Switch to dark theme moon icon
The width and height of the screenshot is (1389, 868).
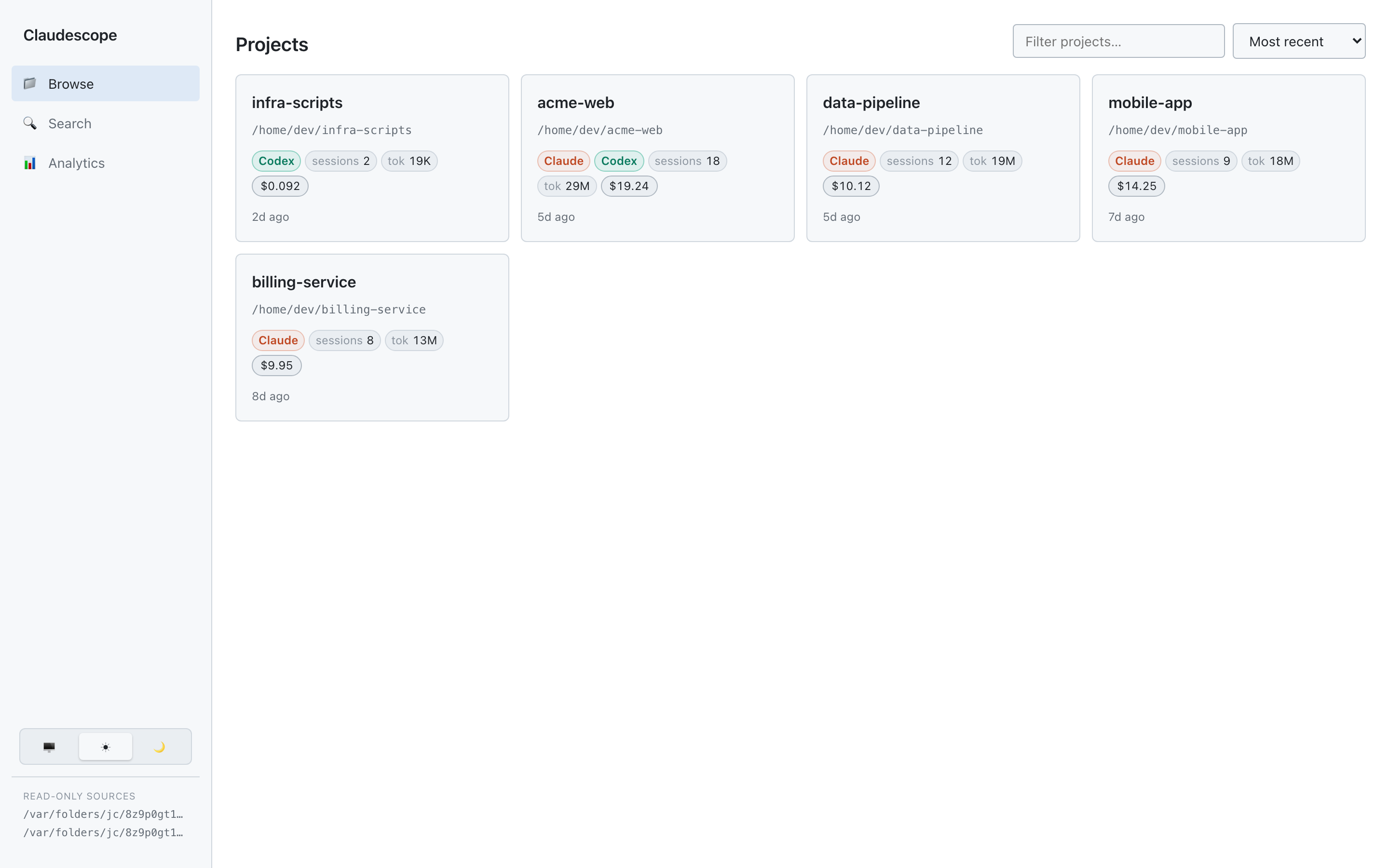pyautogui.click(x=160, y=746)
